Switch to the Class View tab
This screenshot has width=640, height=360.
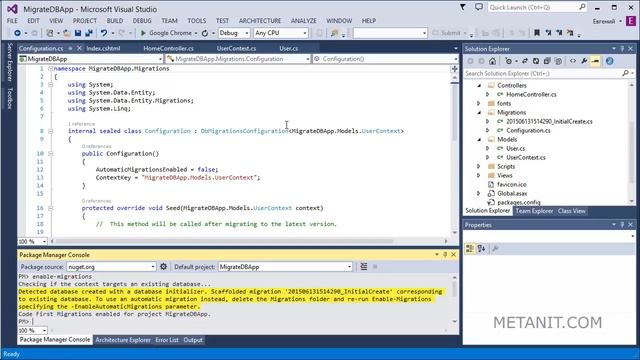(x=572, y=211)
